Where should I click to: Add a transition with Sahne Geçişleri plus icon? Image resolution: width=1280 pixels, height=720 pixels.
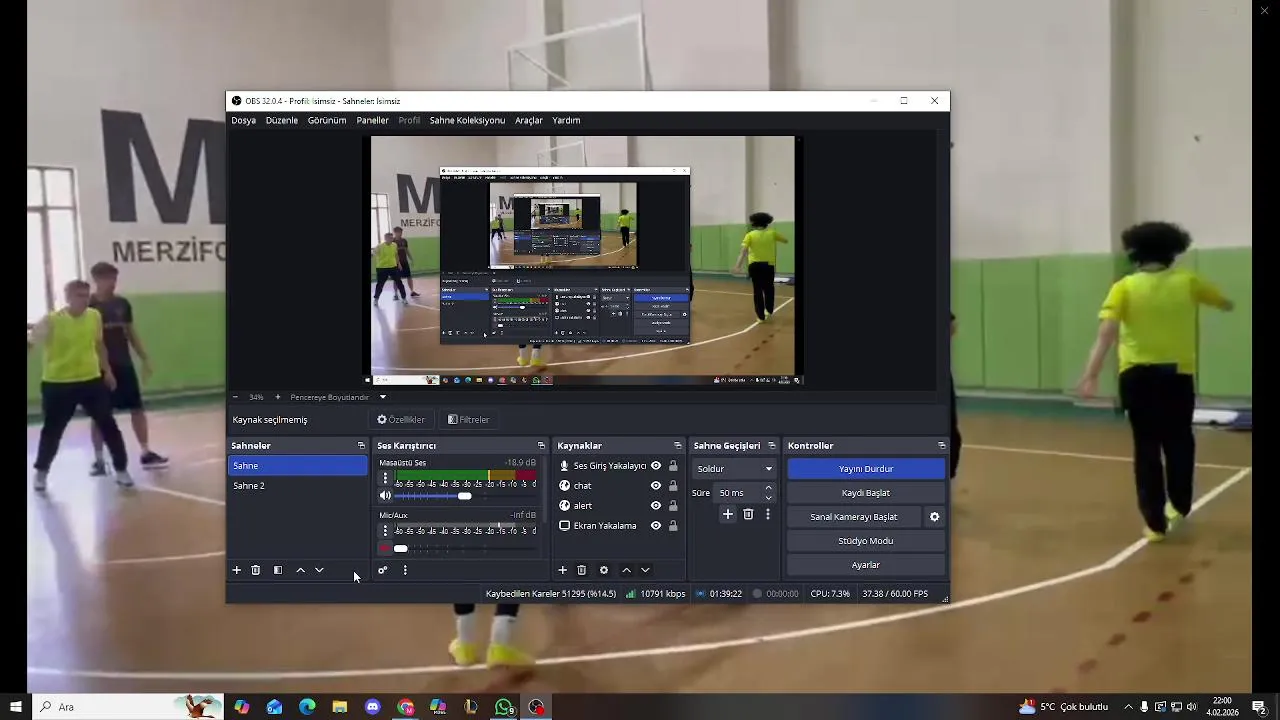coord(728,514)
